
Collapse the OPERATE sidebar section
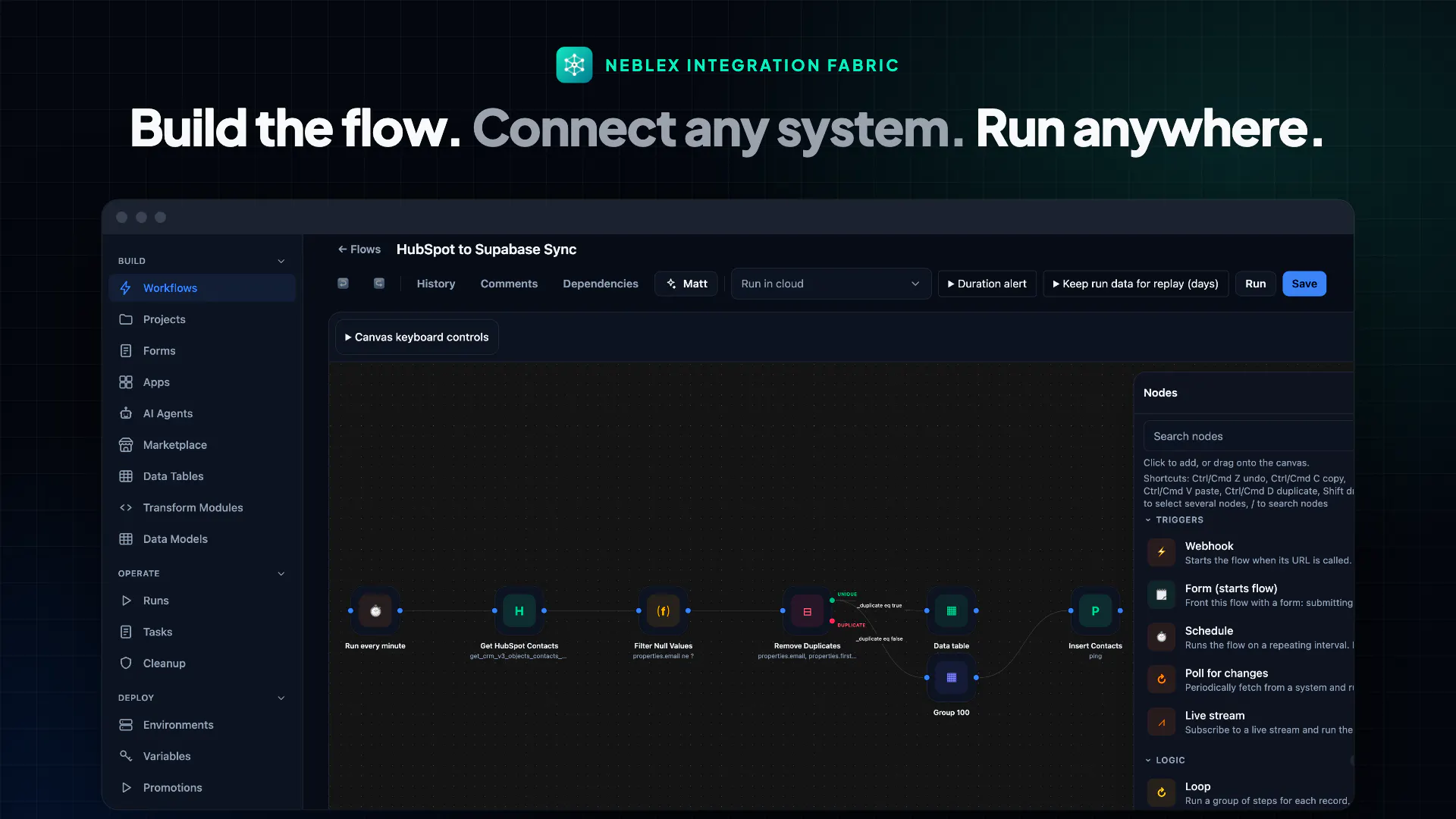point(281,574)
